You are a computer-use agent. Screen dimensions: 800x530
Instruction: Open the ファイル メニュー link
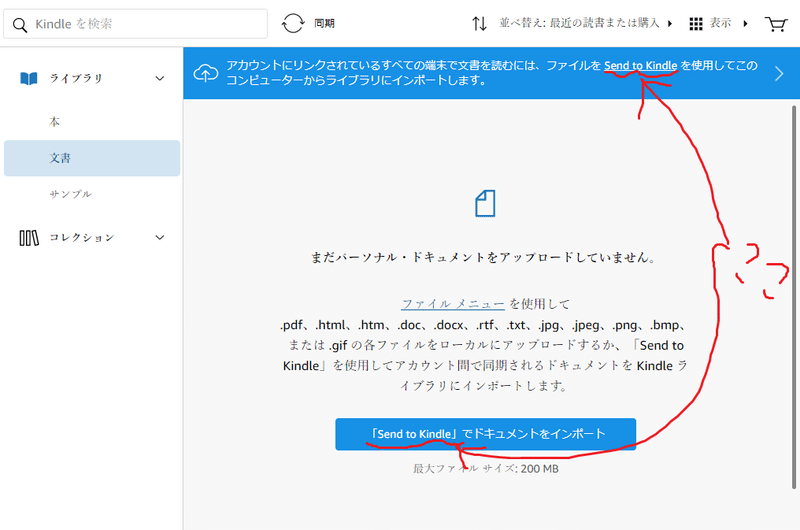(x=453, y=304)
